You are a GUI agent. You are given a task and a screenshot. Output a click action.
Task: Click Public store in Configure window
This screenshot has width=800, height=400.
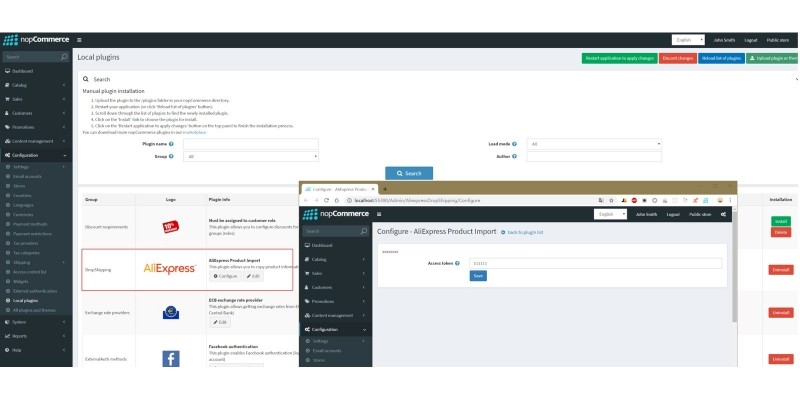[700, 214]
